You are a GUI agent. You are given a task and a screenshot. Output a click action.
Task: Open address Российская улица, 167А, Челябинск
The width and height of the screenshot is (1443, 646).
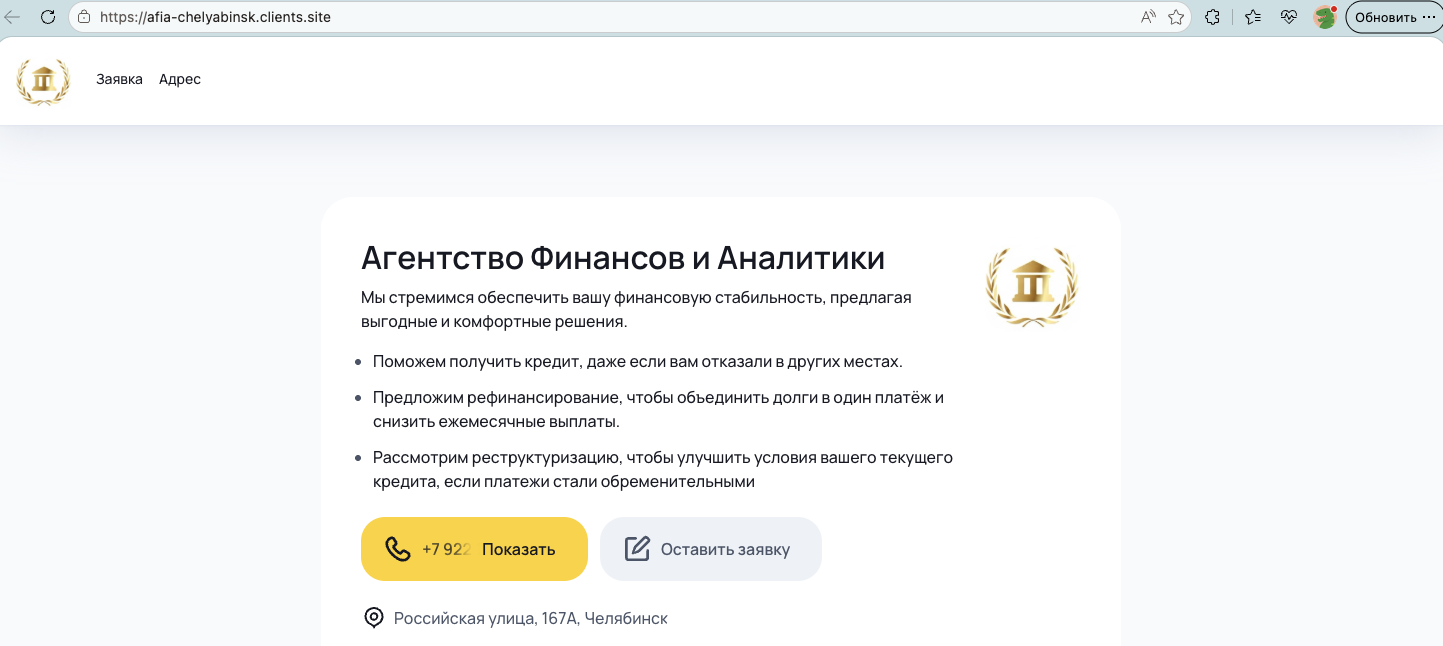click(531, 618)
